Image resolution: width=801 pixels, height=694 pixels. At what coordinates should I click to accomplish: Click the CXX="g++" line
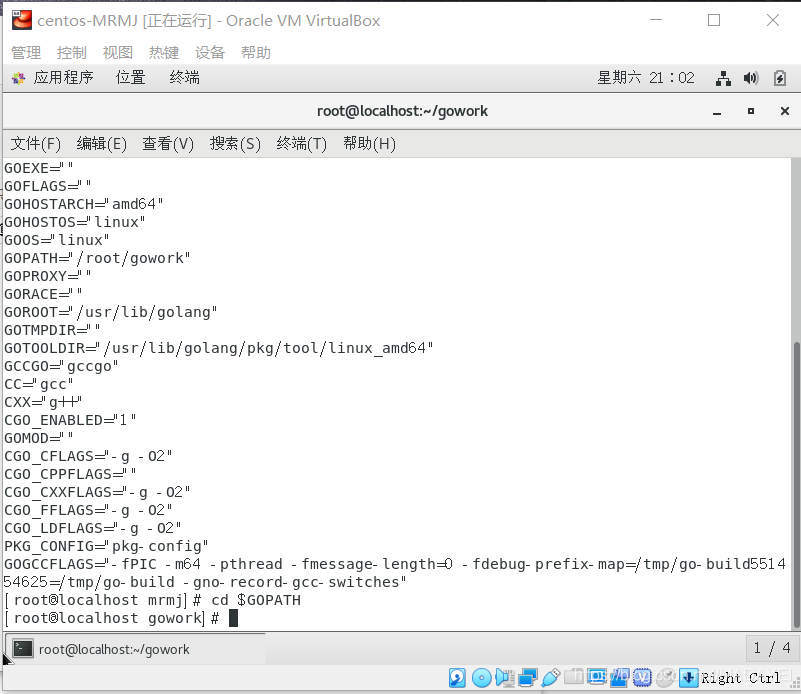tap(43, 402)
